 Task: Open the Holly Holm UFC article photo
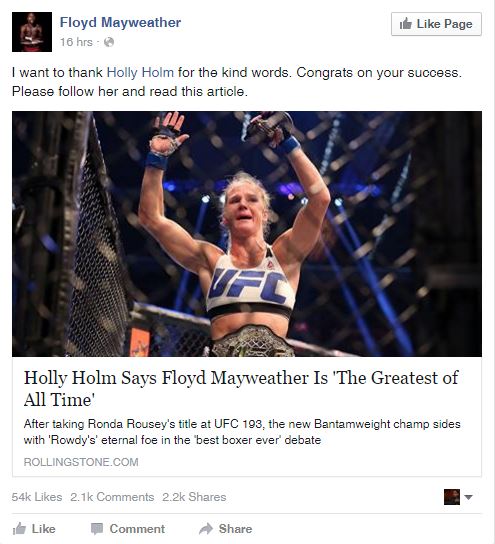(x=247, y=234)
